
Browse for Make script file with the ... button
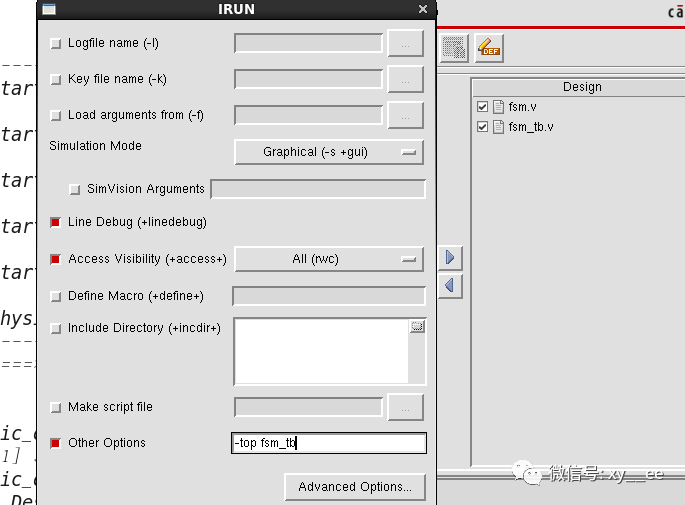click(x=405, y=407)
